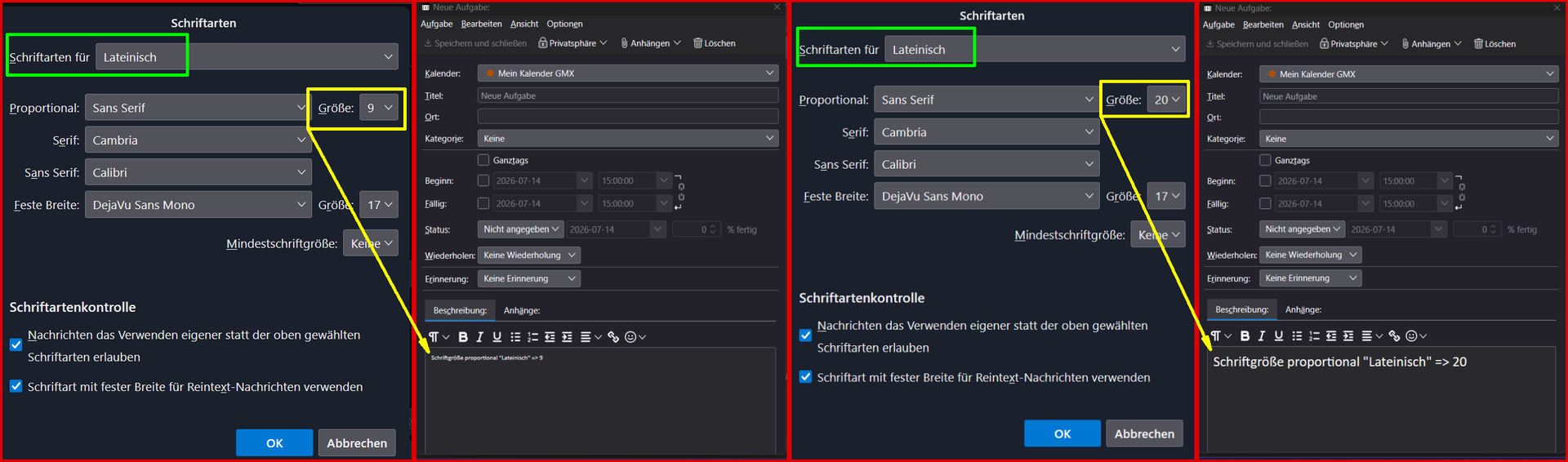
Task: Enable Fällig date checkbox in task window showing '=> 20'
Action: pos(1265,203)
